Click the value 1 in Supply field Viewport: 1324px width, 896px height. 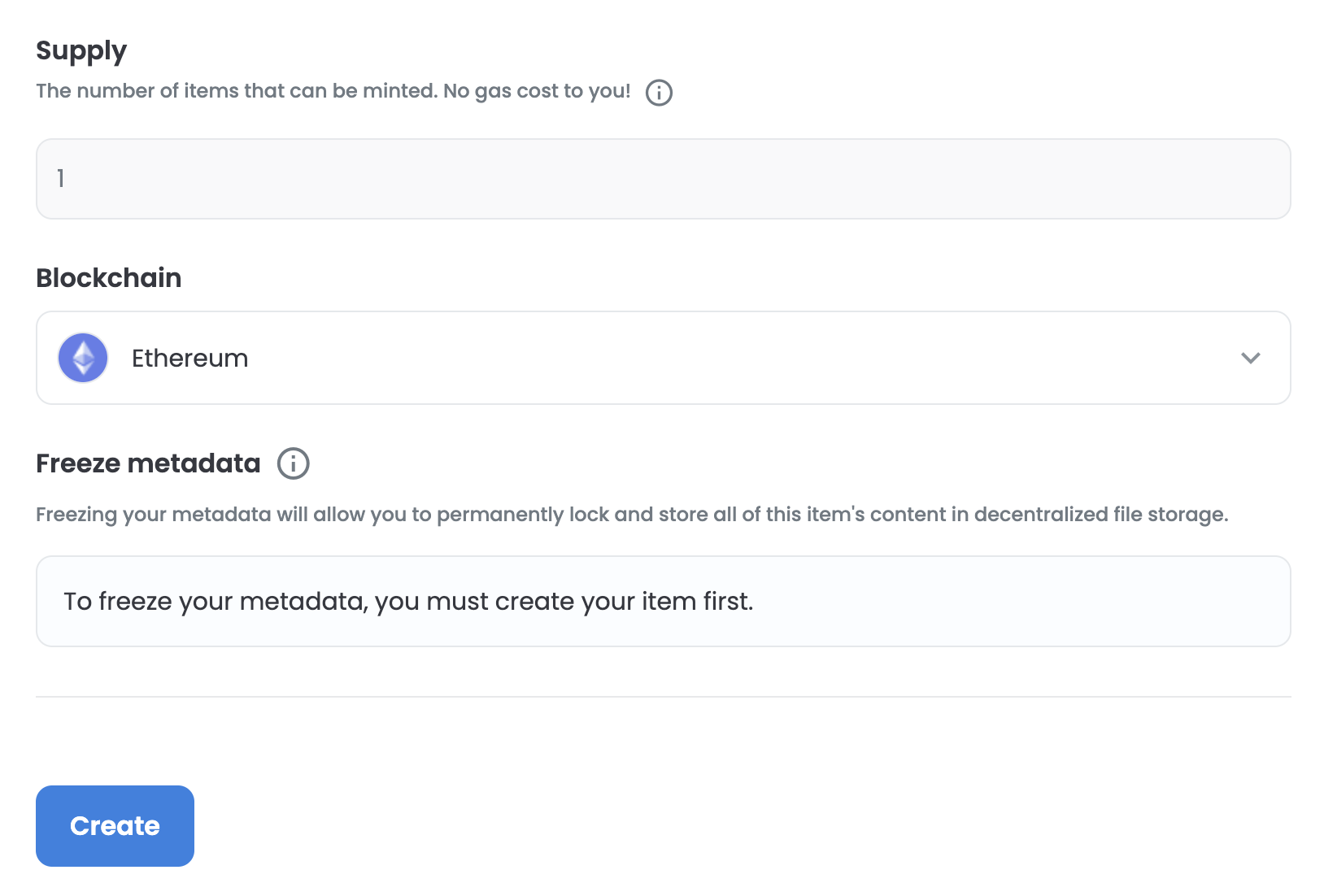coord(60,178)
